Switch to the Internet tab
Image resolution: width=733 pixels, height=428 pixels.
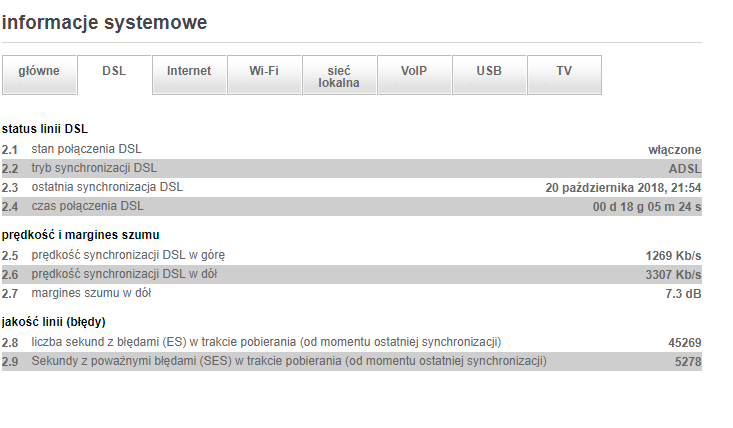click(x=189, y=72)
